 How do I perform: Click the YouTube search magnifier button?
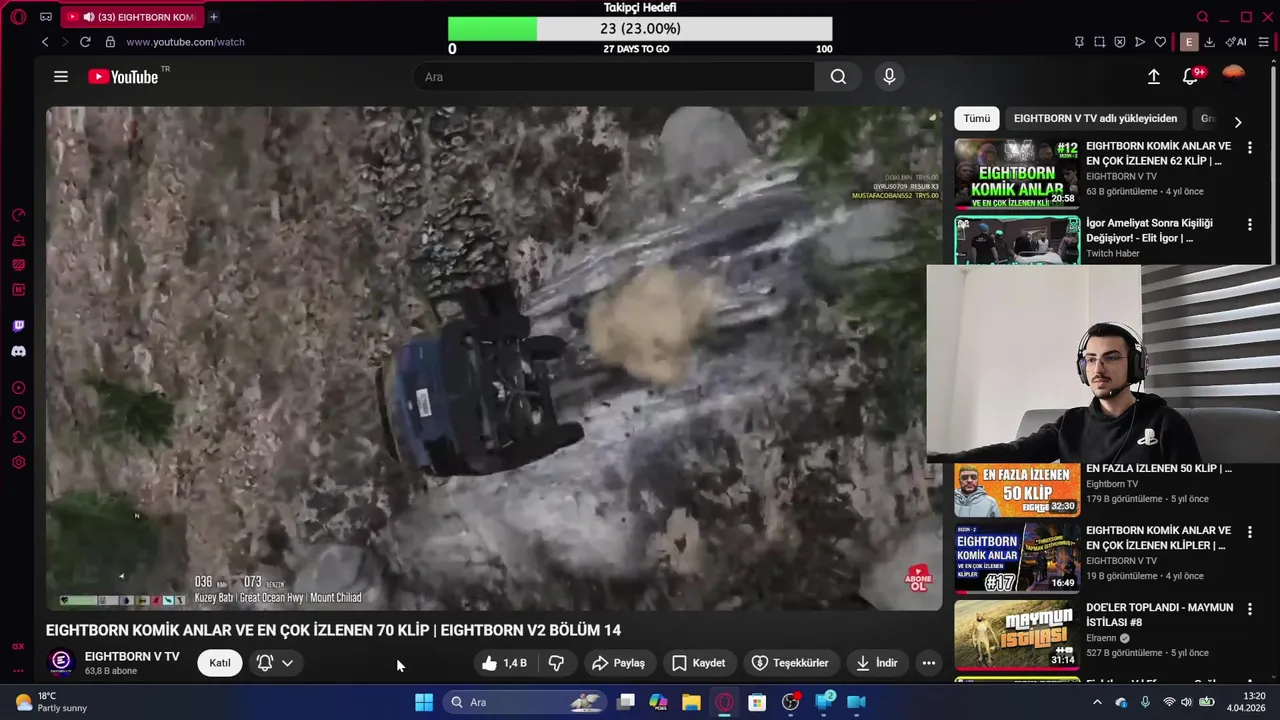[x=838, y=77]
